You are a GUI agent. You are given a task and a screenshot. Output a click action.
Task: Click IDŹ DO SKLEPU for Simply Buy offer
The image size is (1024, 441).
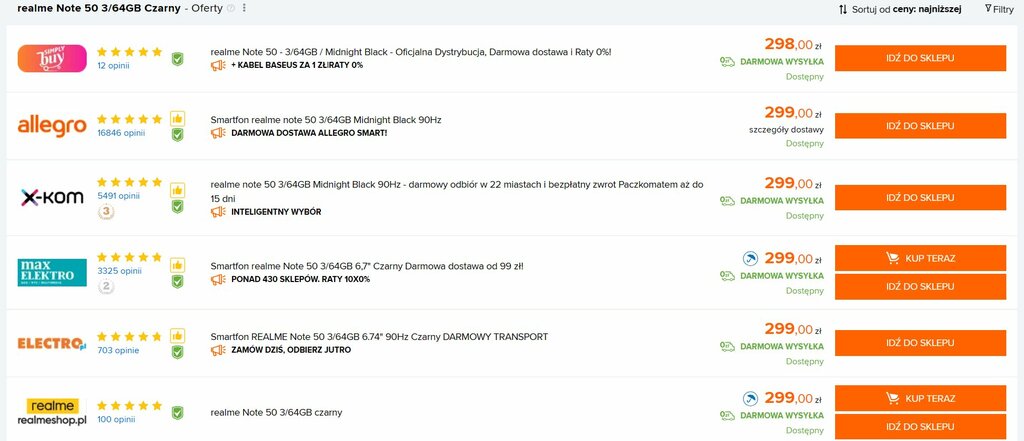click(x=920, y=58)
